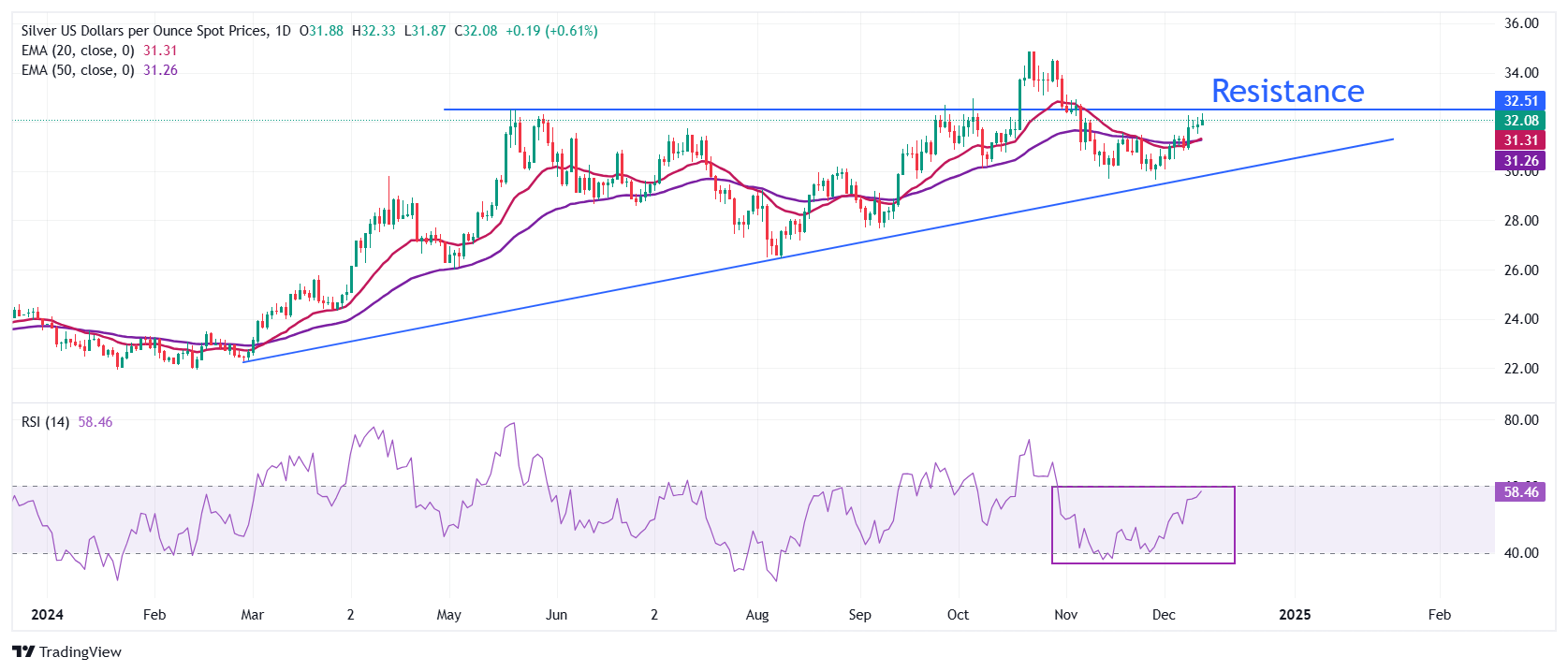Click the TradingView wordmark text
Screen dimensions: 1568x672
coord(81,652)
